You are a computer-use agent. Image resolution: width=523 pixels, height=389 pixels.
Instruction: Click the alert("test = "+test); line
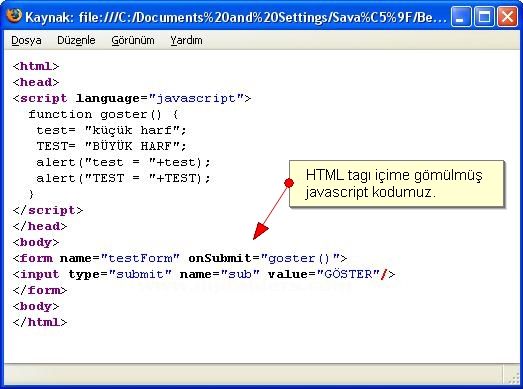coord(123,162)
